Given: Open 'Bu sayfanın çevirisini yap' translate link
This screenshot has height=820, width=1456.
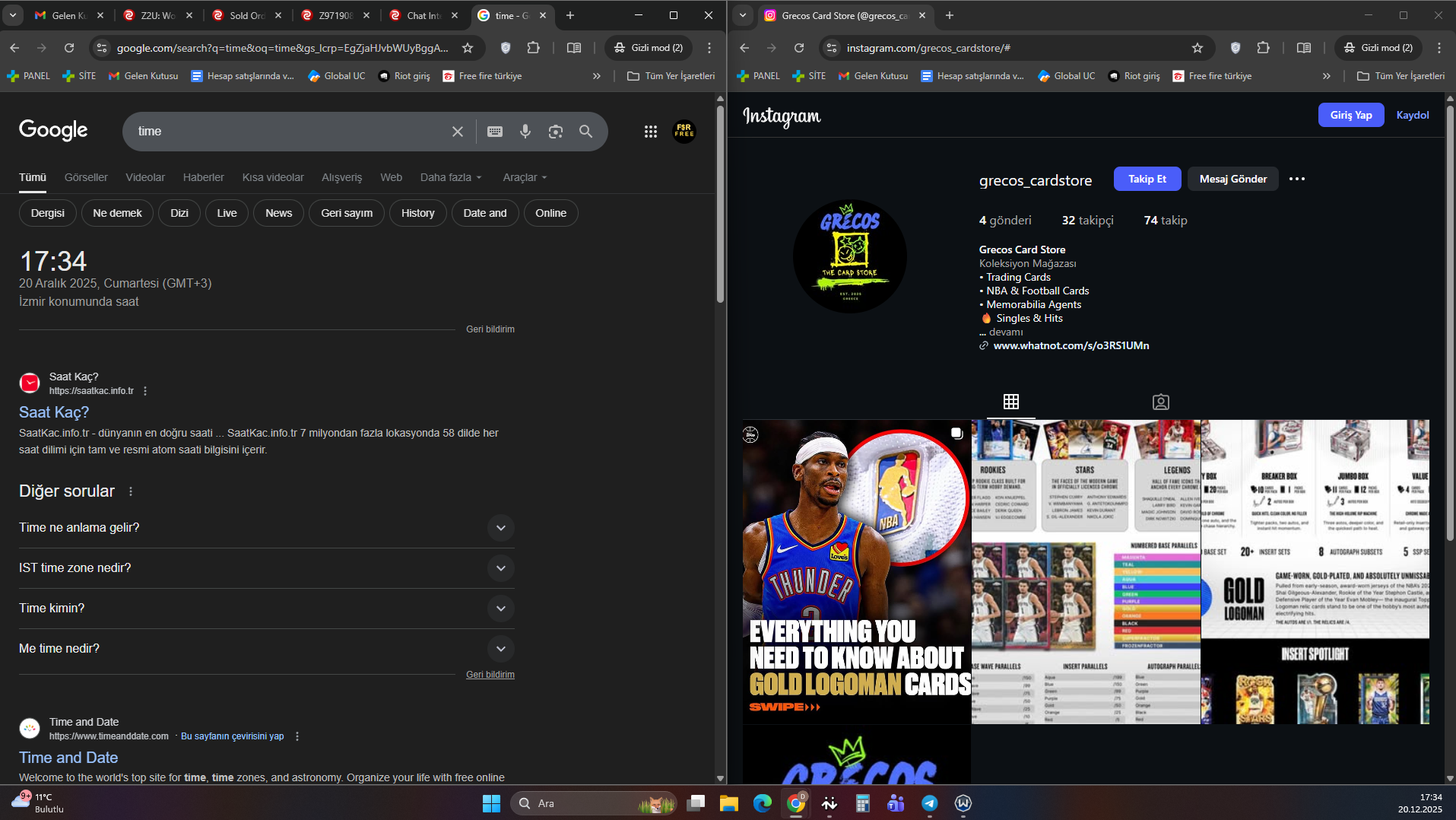Looking at the screenshot, I should click(232, 736).
